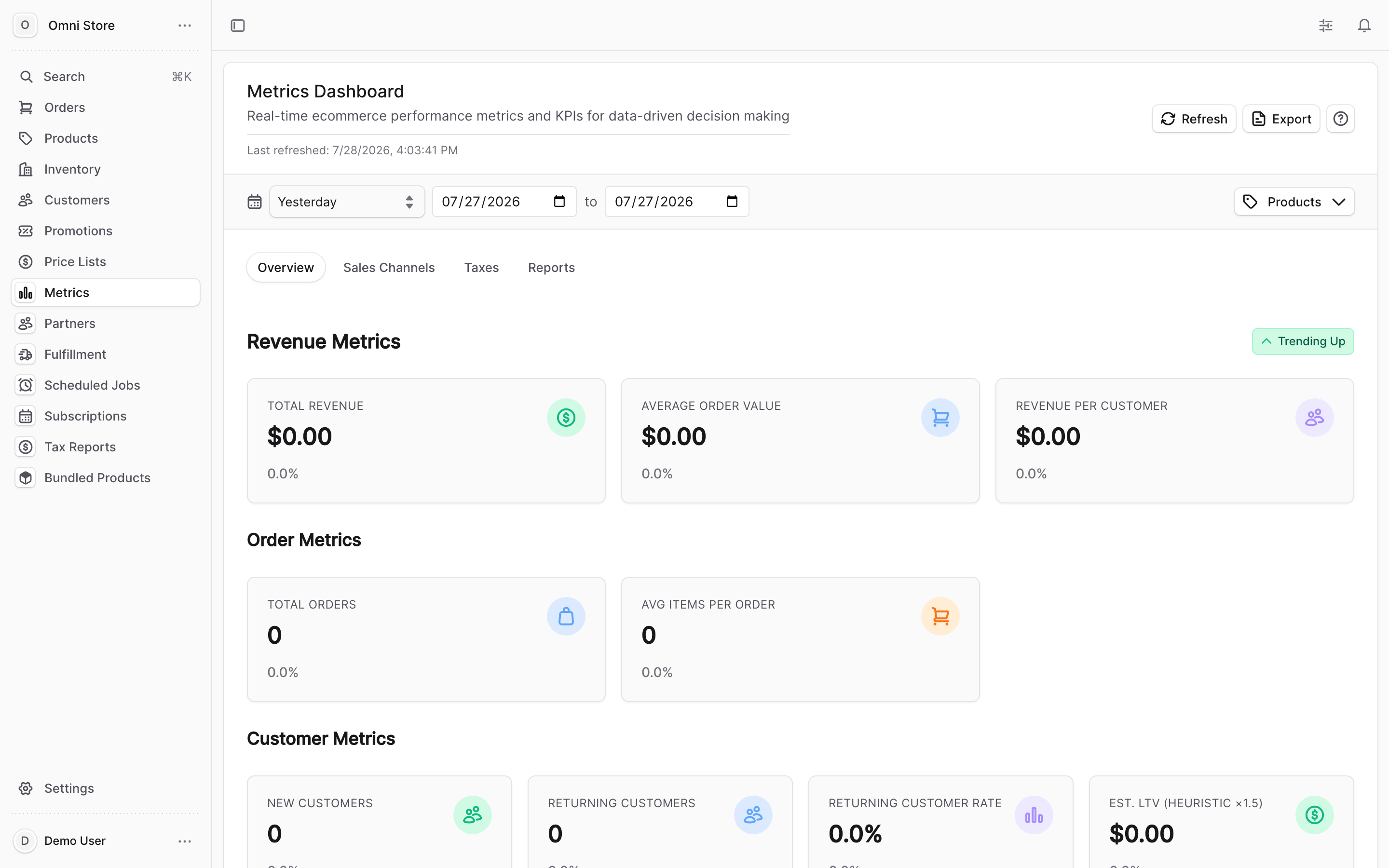
Task: Click the Export button
Action: (x=1280, y=119)
